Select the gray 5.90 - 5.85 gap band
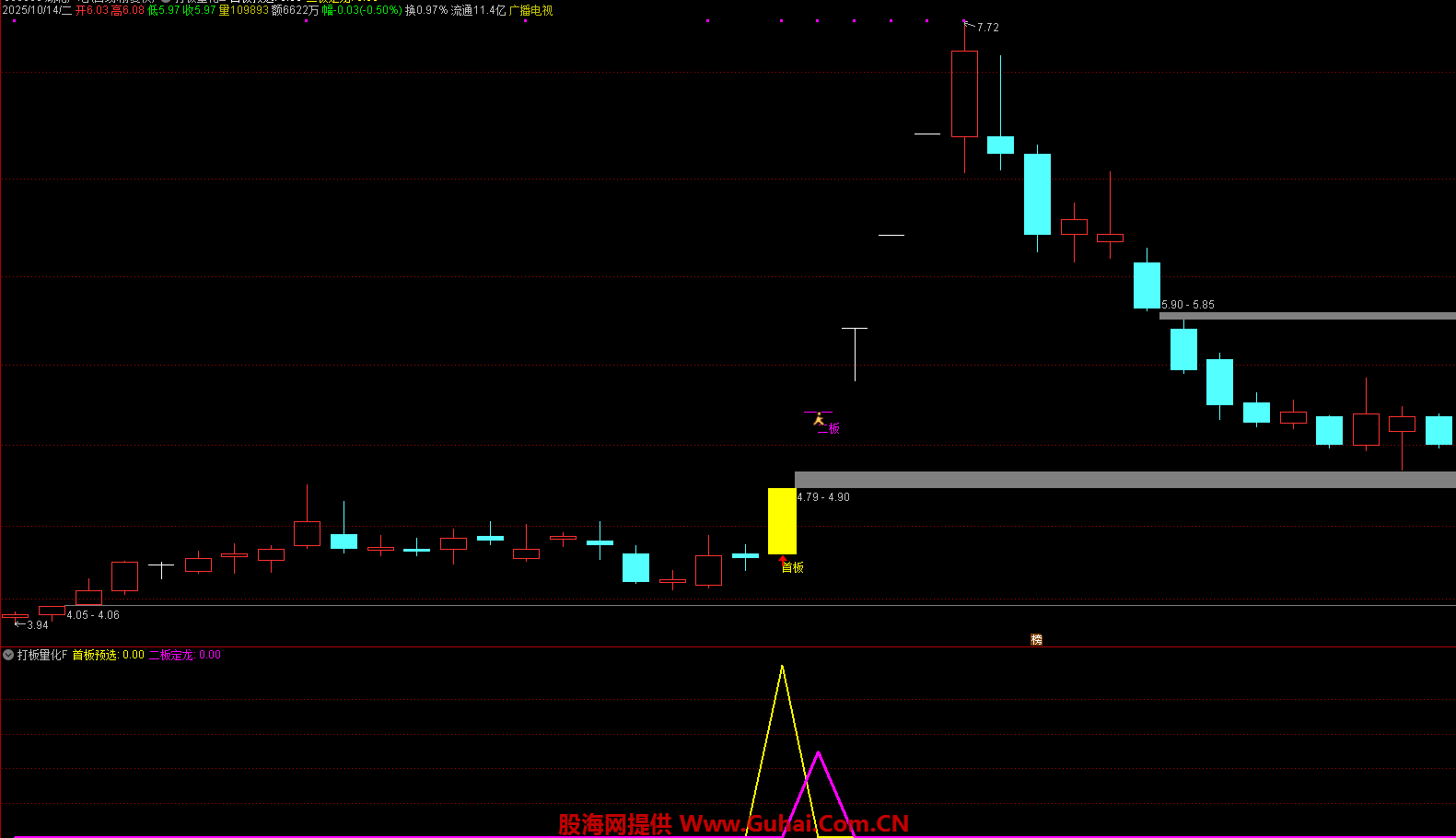The width and height of the screenshot is (1456, 838). pos(1306,316)
